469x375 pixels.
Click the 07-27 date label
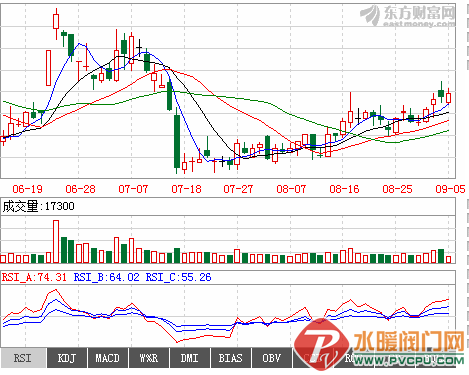tap(238, 189)
